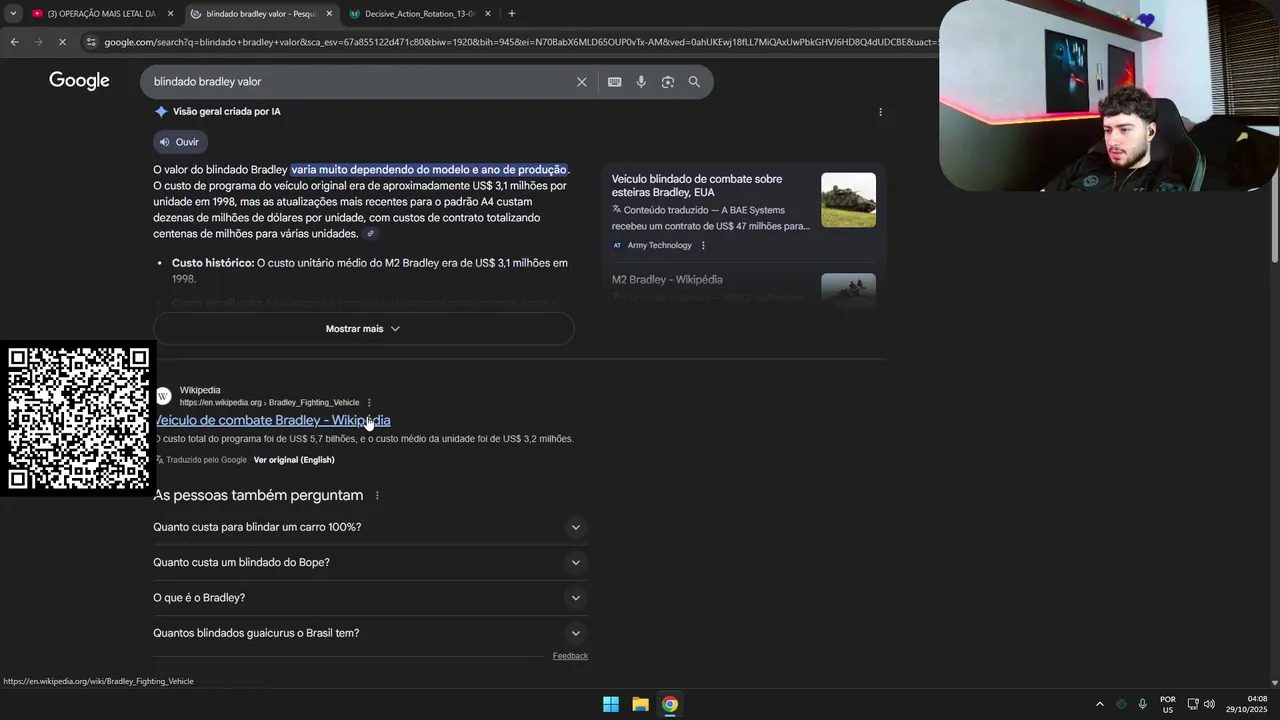Close the OPERAÇÃO MAIS LETAL tab
This screenshot has height=720, width=1280.
[x=170, y=14]
